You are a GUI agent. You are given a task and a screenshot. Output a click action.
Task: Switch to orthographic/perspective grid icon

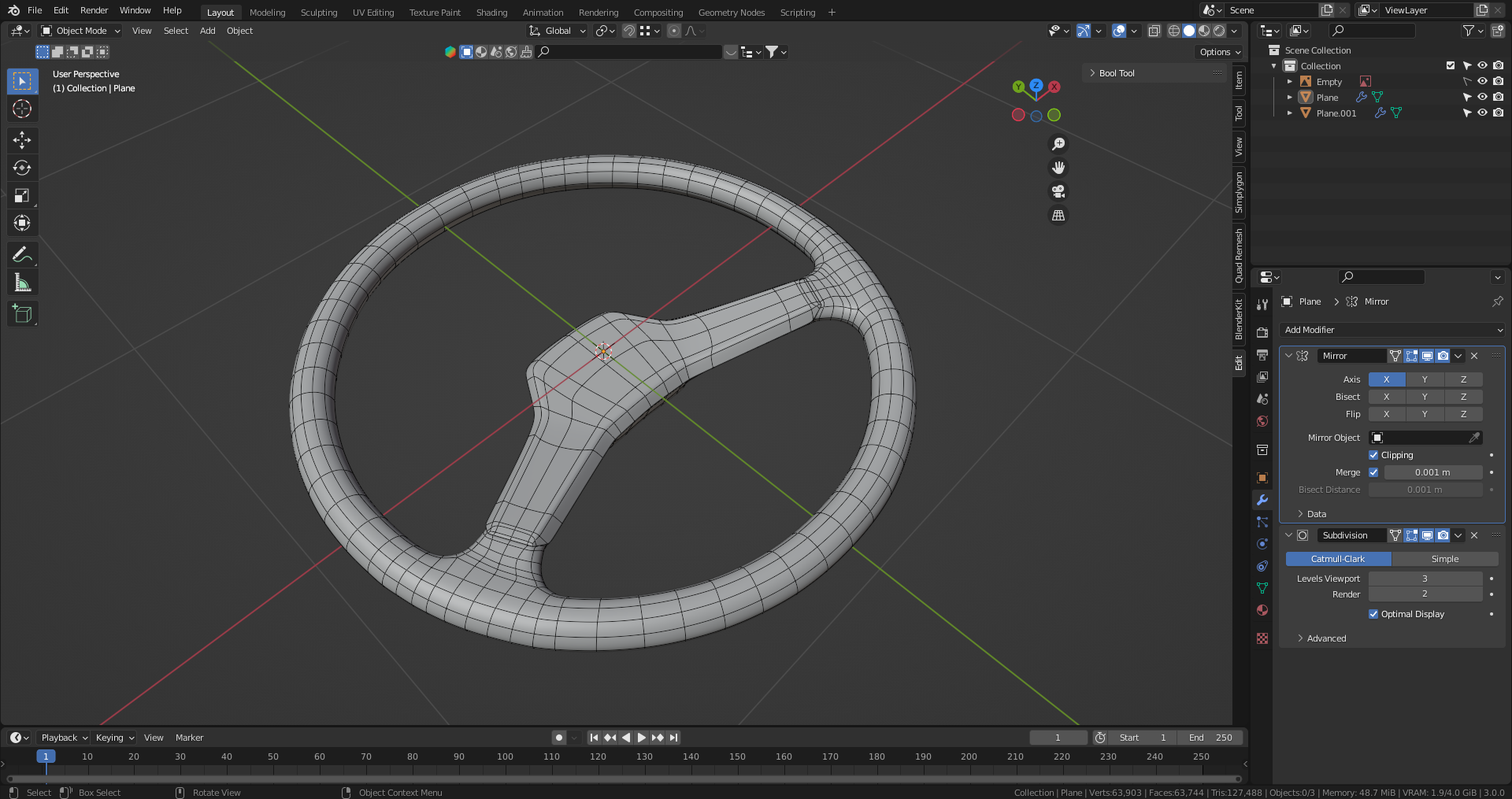(x=1058, y=216)
